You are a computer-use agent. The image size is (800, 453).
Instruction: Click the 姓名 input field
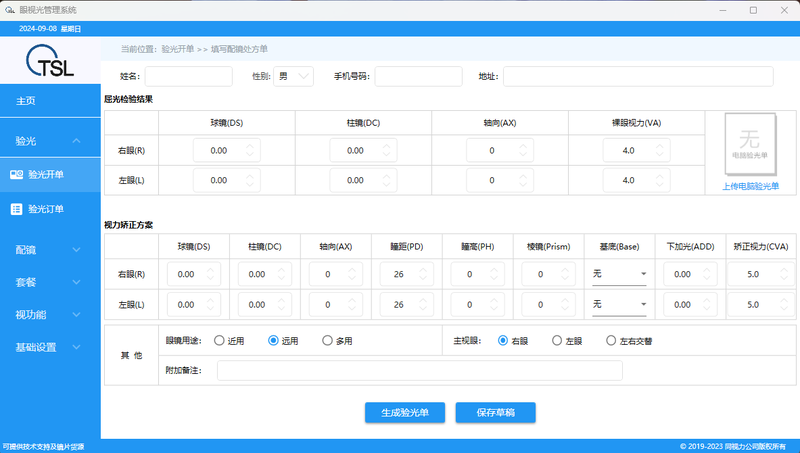point(189,77)
